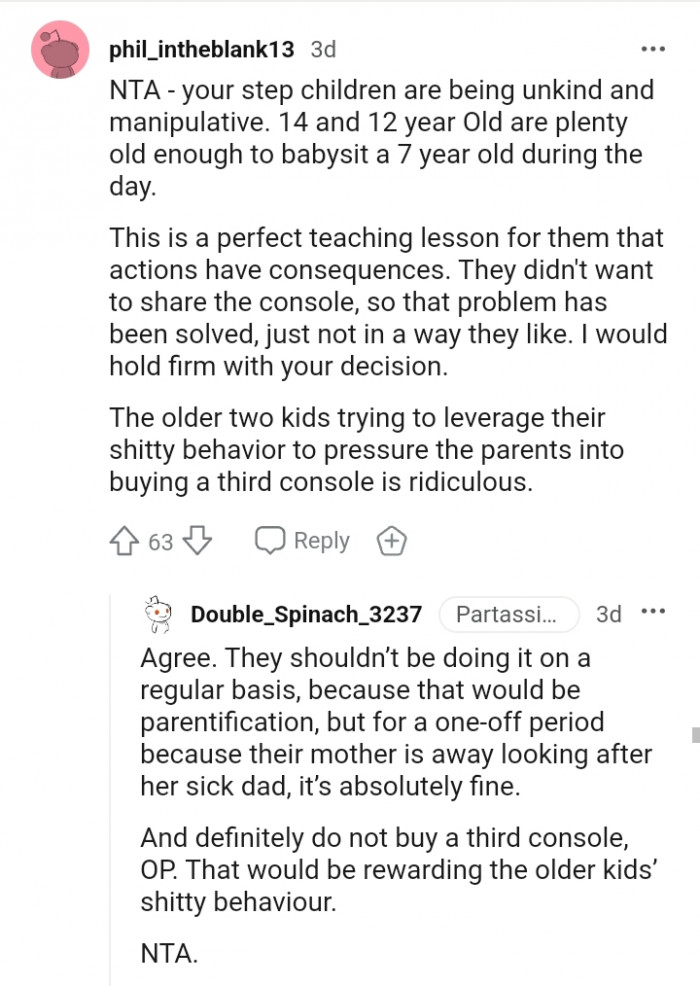Click the three-dot icon on phil_intheblank13's comment

[x=652, y=47]
